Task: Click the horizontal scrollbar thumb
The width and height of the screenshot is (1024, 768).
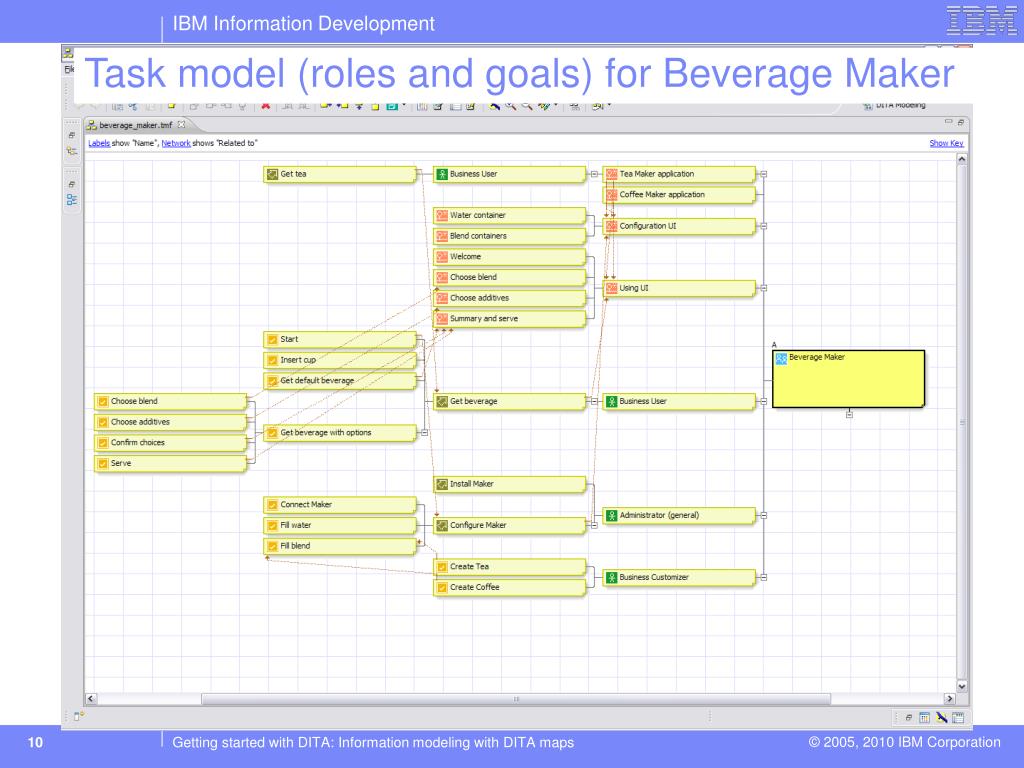Action: (516, 699)
